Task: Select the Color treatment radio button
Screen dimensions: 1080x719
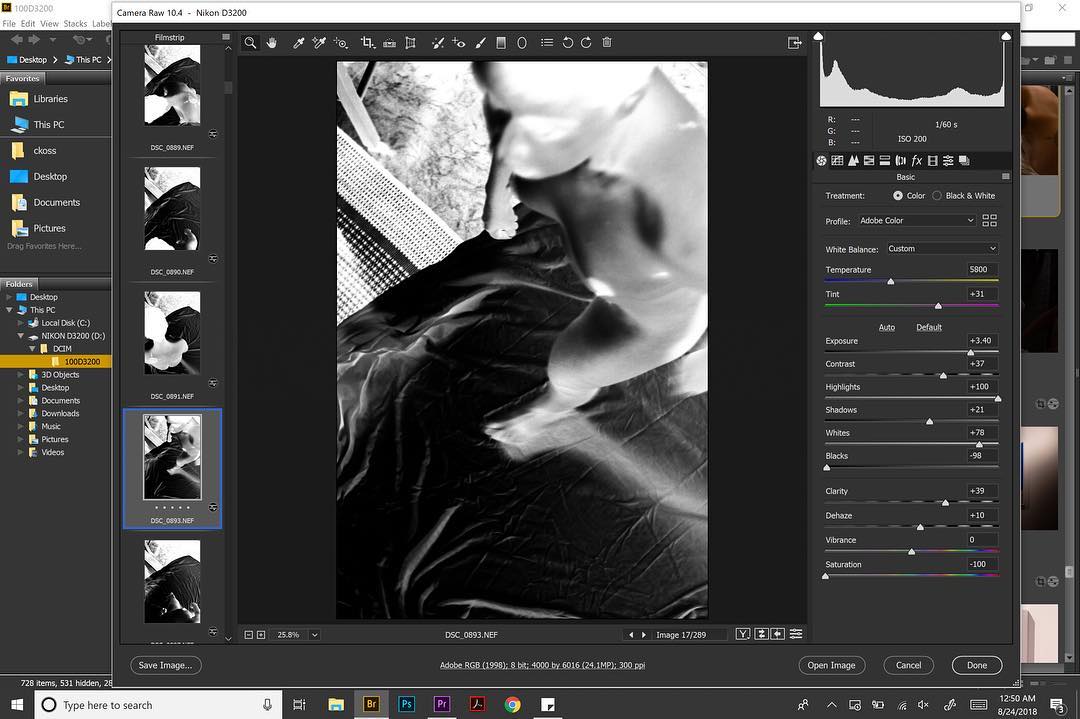Action: (897, 196)
